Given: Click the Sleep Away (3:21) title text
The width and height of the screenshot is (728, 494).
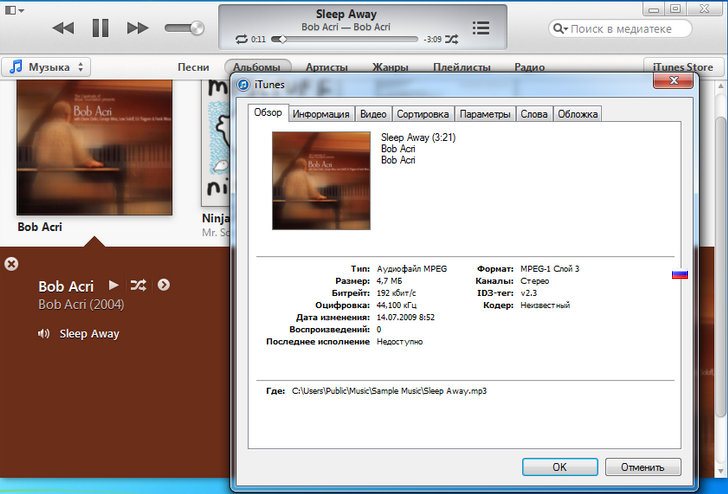Looking at the screenshot, I should coord(418,137).
